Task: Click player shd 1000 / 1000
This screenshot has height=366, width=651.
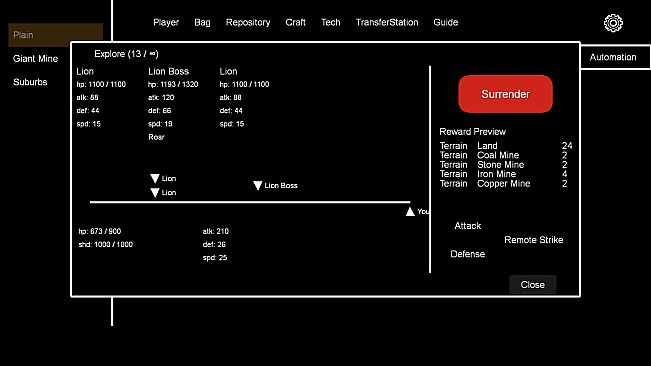Action: click(105, 244)
